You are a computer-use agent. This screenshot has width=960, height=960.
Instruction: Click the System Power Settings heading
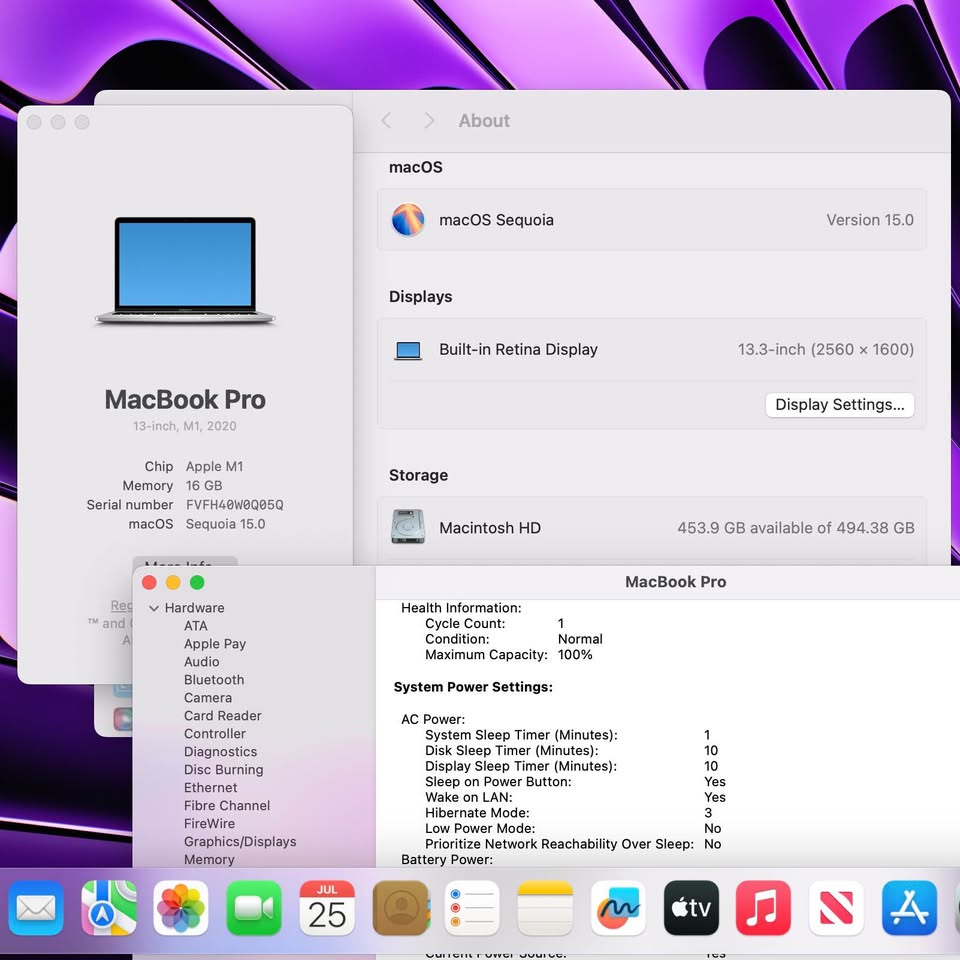pos(473,687)
